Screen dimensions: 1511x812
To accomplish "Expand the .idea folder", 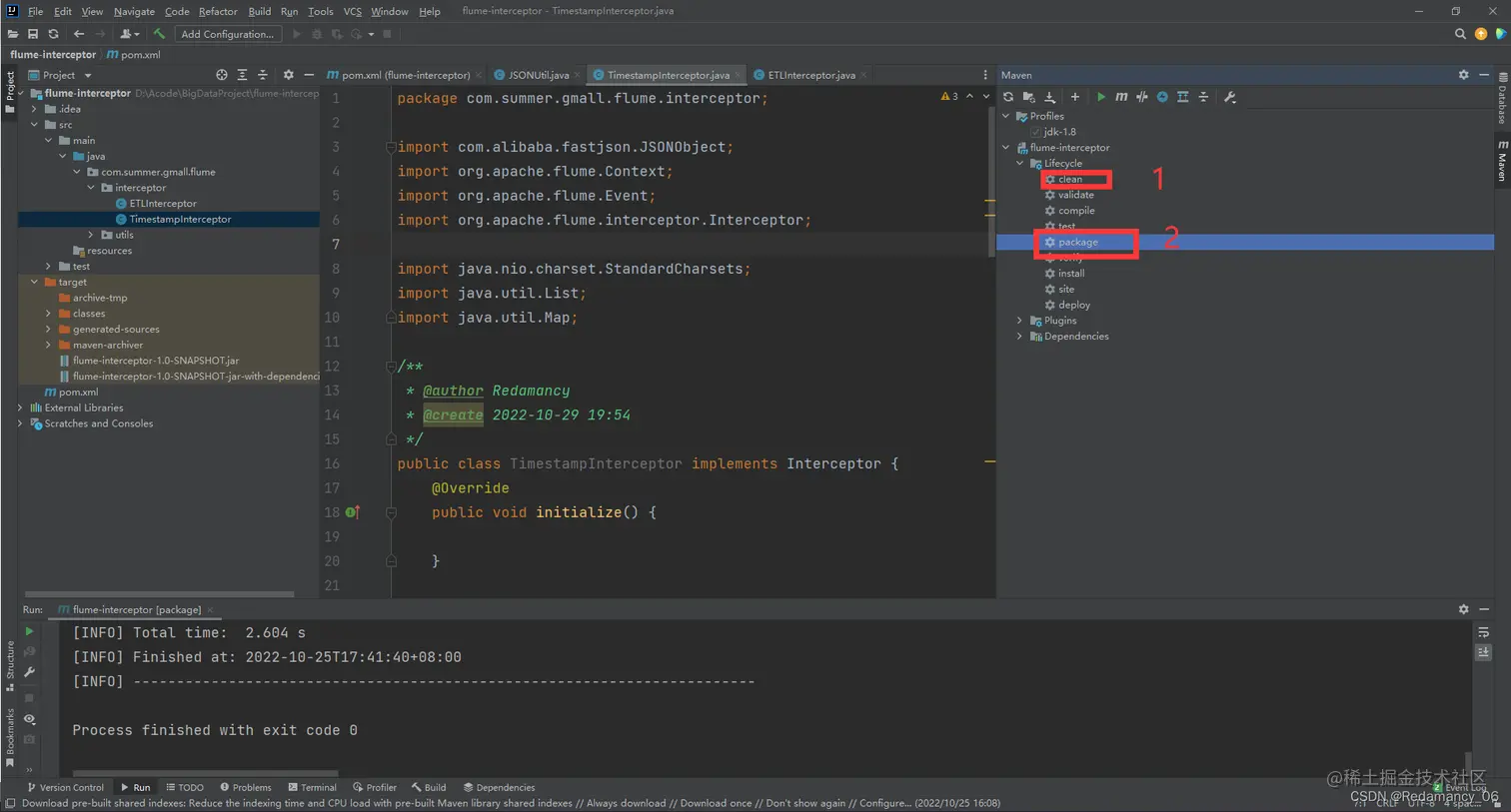I will (x=35, y=109).
